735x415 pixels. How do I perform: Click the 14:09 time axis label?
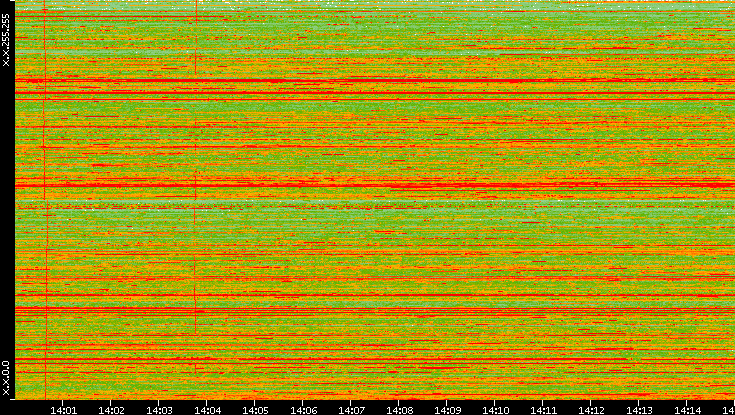pos(447,410)
